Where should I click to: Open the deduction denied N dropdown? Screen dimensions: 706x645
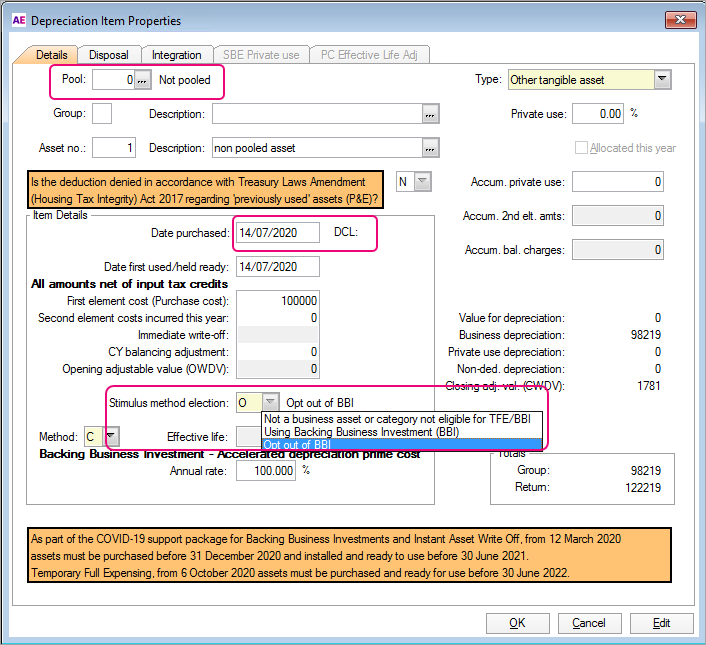coord(422,181)
